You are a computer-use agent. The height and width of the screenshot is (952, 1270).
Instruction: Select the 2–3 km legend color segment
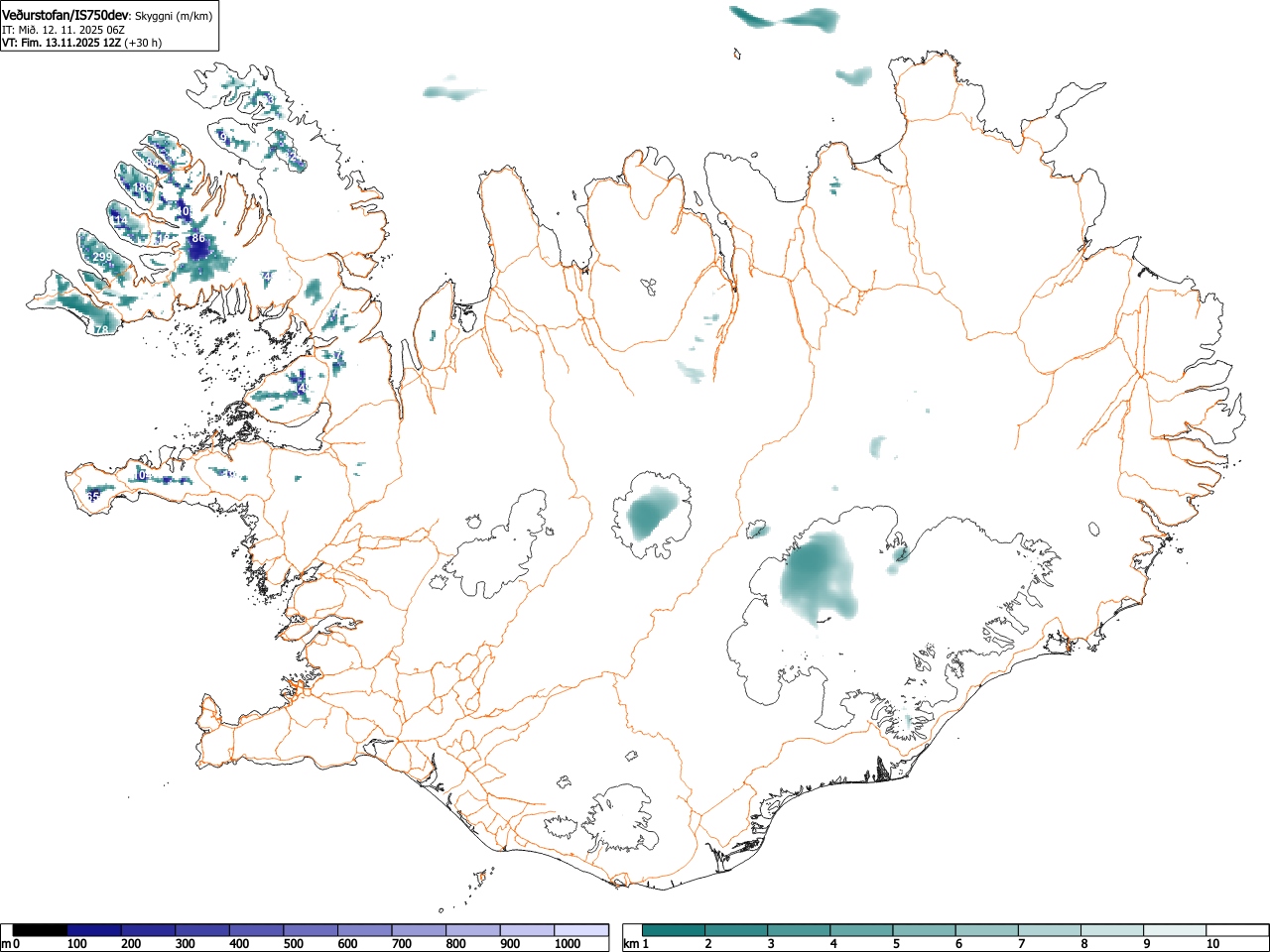pyautogui.click(x=736, y=931)
